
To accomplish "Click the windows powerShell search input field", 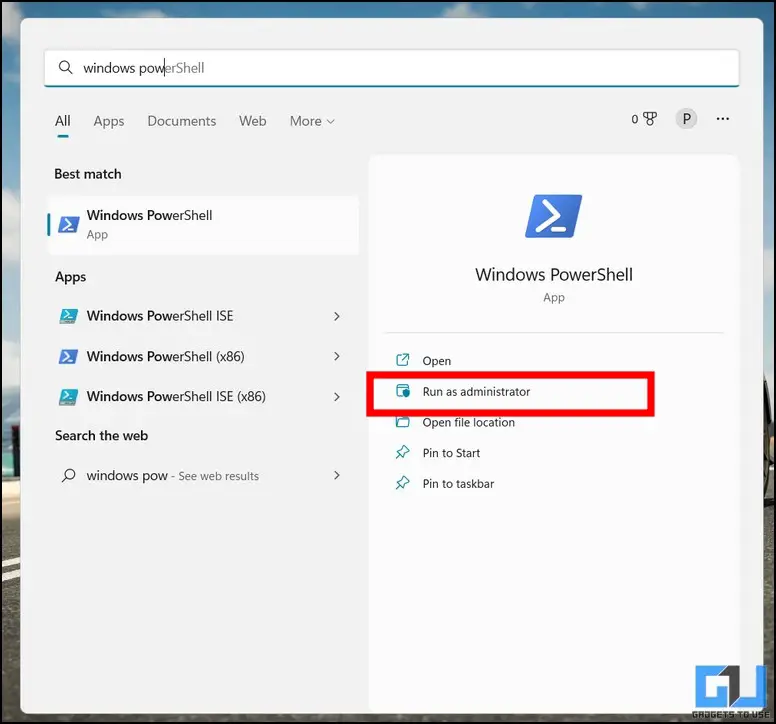I will (x=391, y=68).
